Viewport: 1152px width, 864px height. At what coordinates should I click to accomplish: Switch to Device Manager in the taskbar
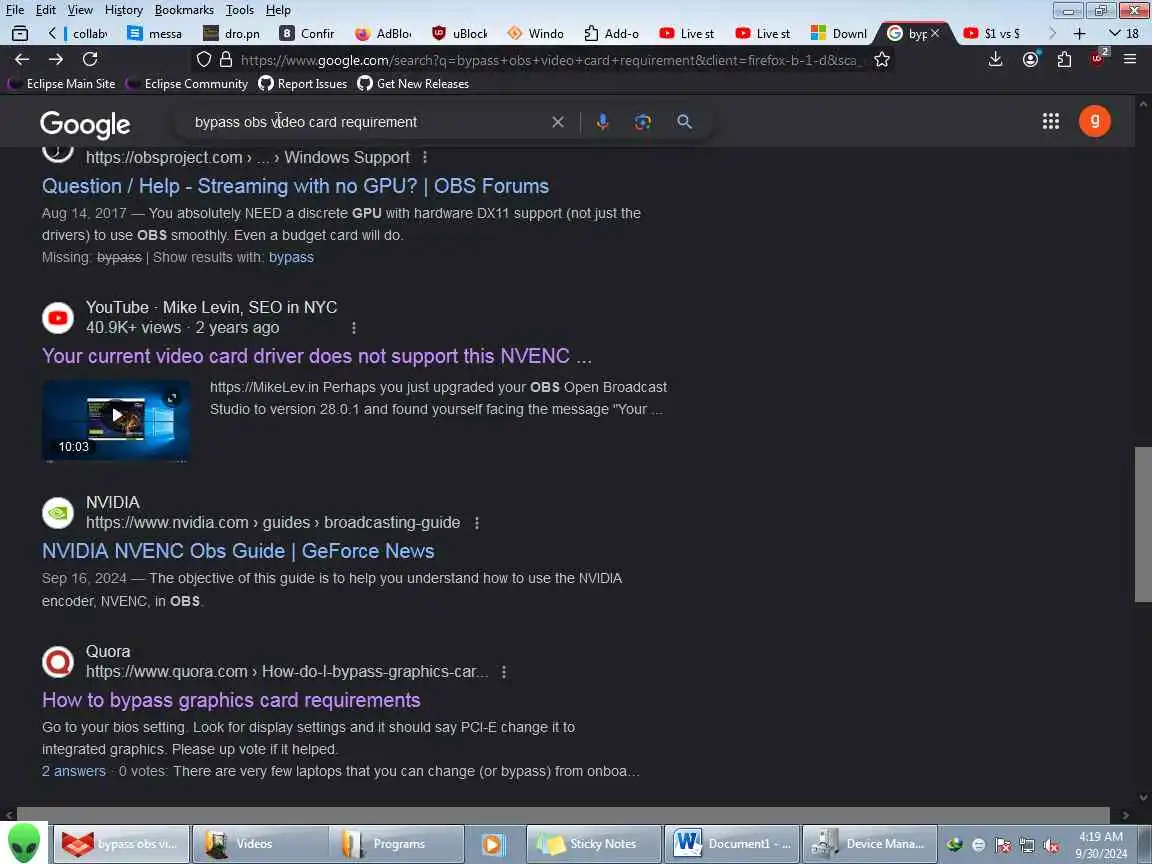869,843
